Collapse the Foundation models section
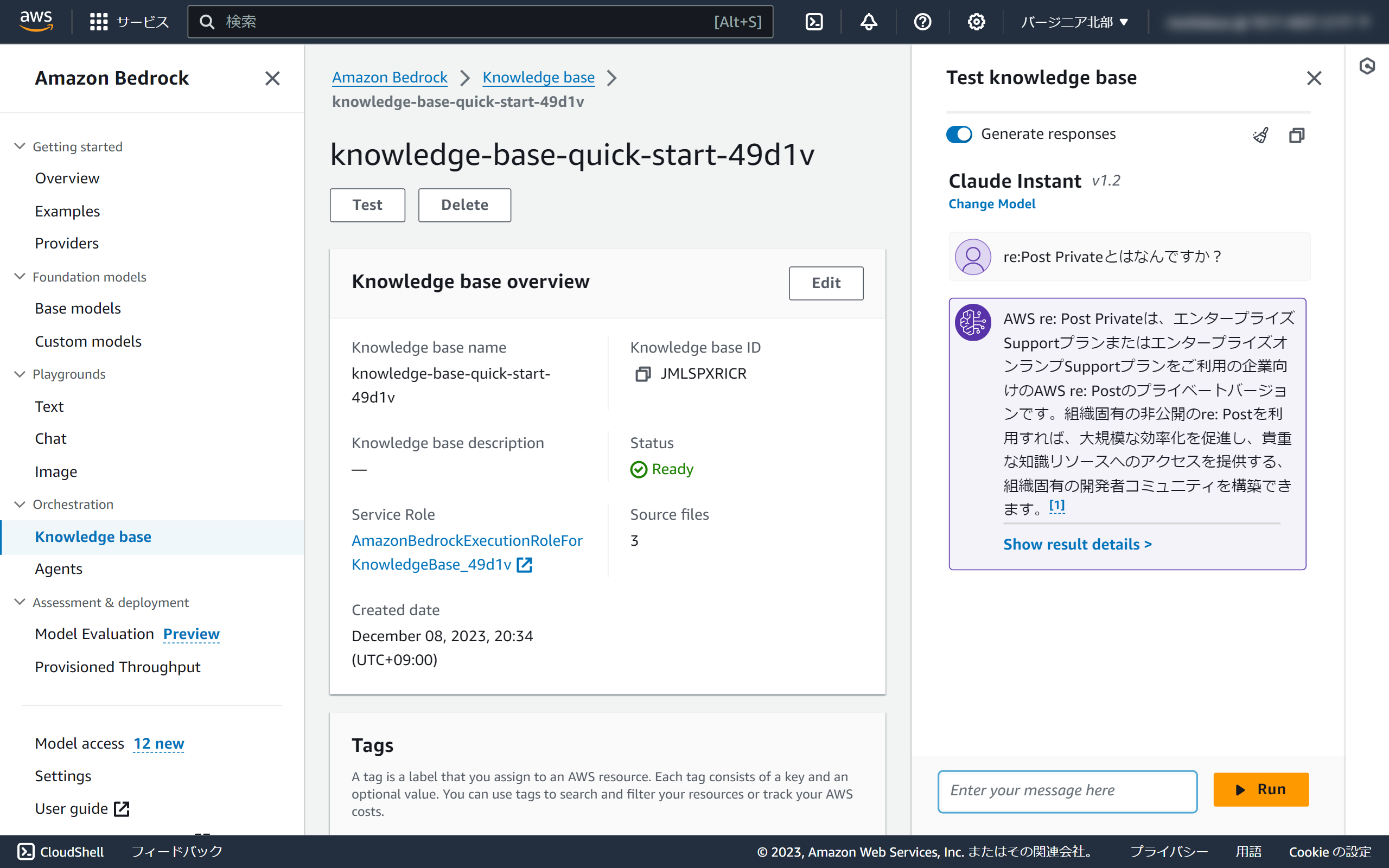The height and width of the screenshot is (868, 1389). point(20,277)
